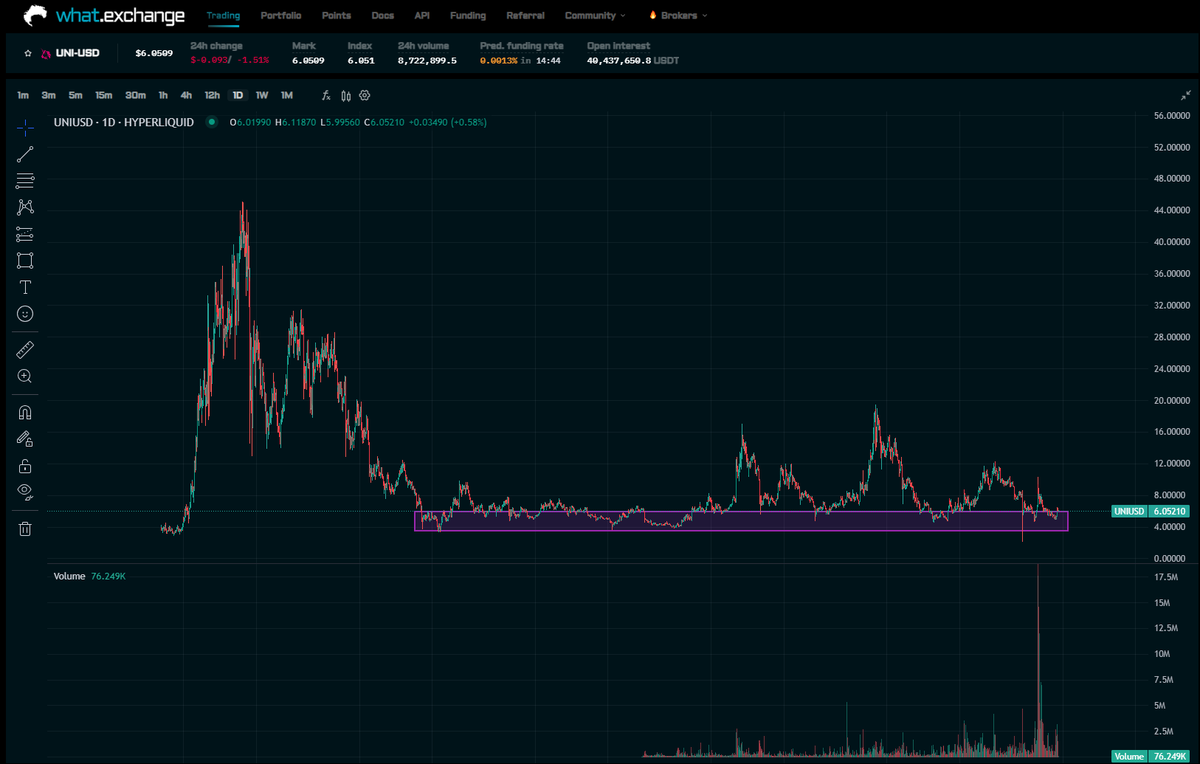This screenshot has width=1200, height=764.
Task: Switch to 1m timeframe
Action: click(23, 96)
